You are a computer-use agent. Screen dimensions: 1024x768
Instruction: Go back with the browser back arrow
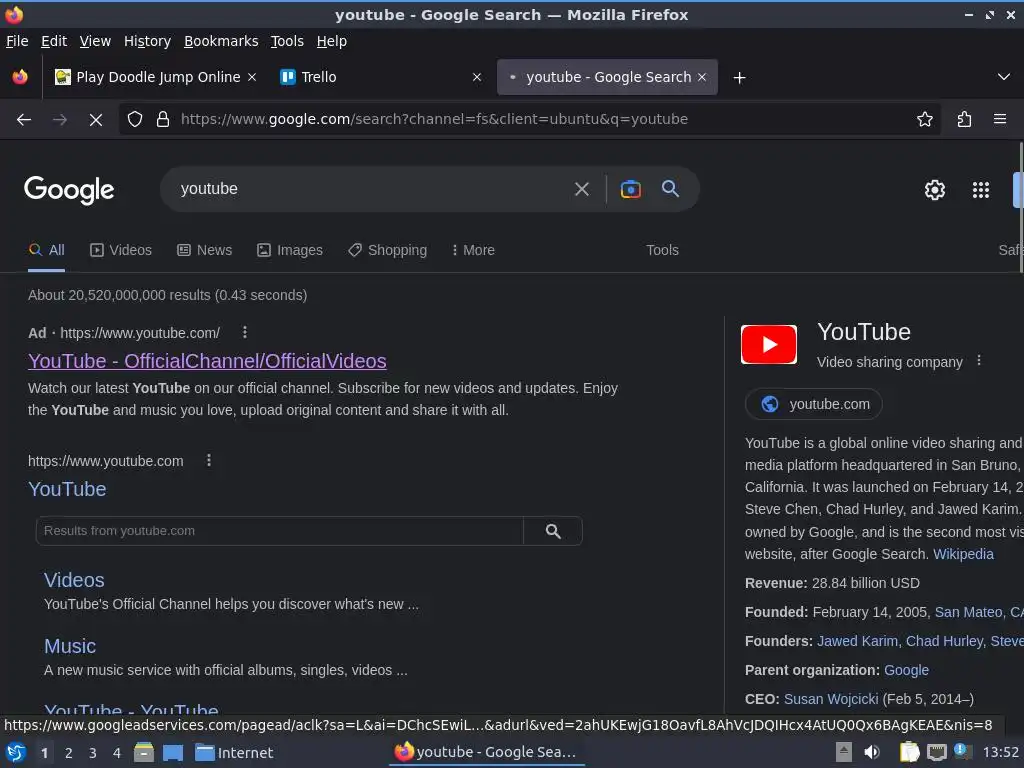(x=24, y=120)
